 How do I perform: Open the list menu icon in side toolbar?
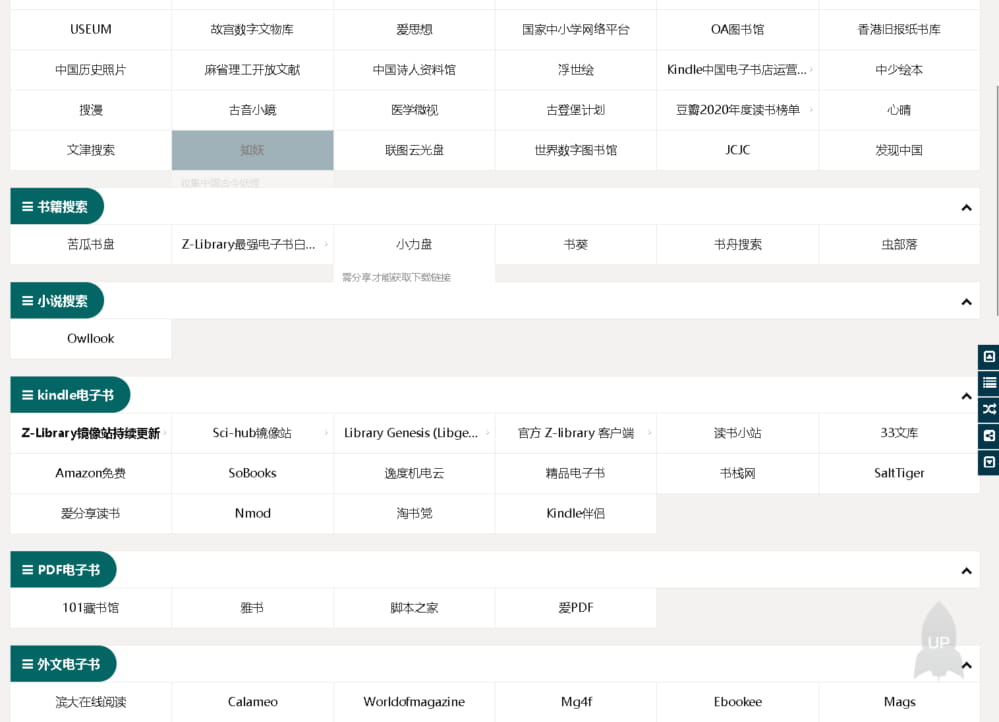click(988, 383)
